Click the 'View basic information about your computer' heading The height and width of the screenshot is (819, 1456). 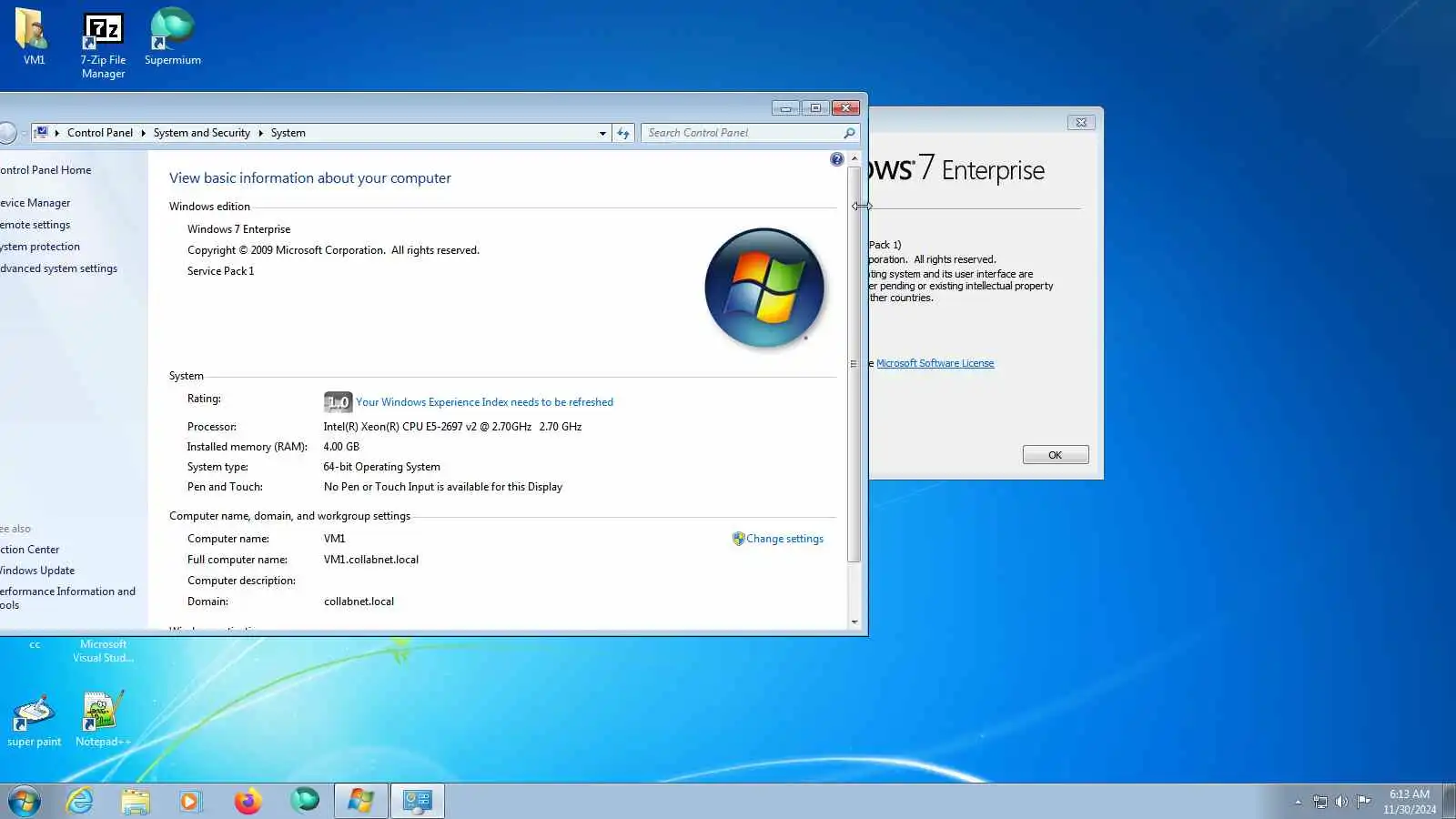310,178
